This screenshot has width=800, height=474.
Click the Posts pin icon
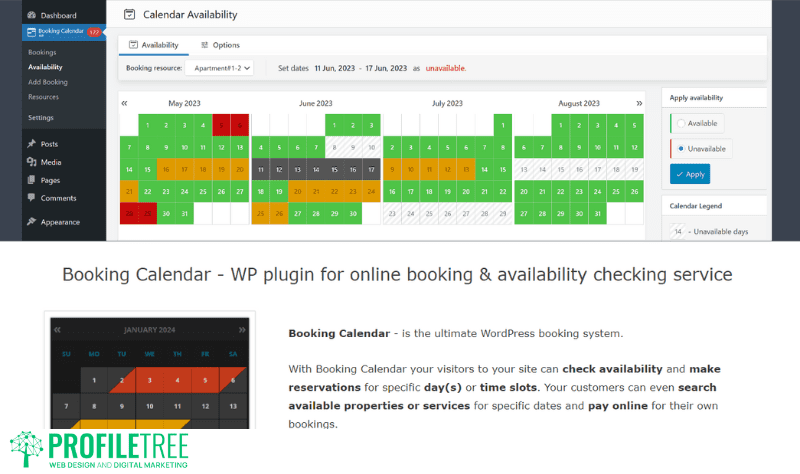click(32, 144)
